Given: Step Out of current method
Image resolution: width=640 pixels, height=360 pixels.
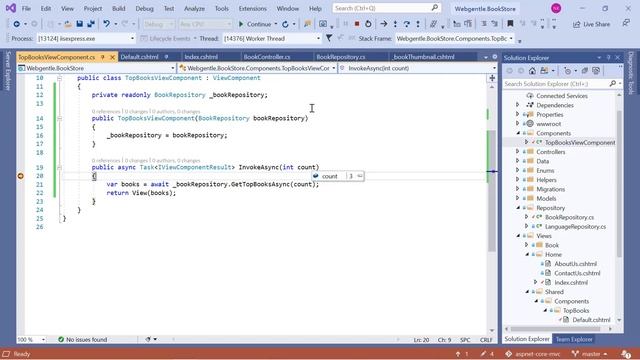Looking at the screenshot, I should click(x=418, y=24).
